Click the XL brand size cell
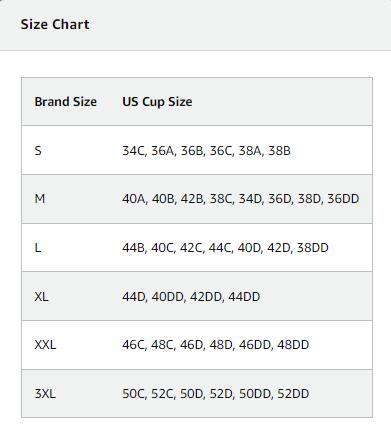The image size is (391, 440). click(x=41, y=296)
